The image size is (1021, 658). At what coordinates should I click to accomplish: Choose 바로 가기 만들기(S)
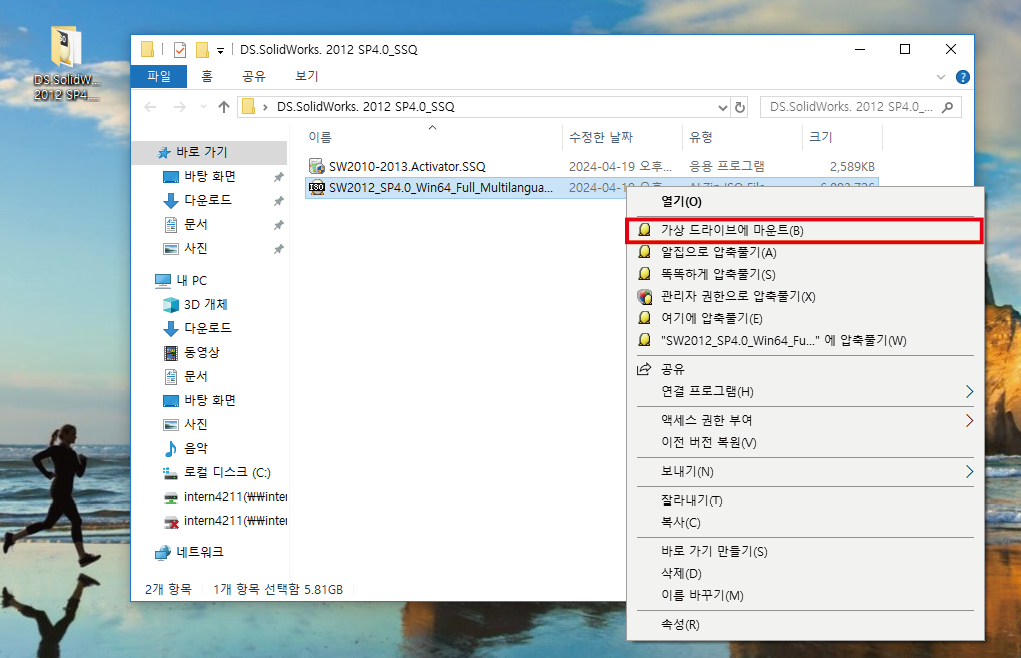click(805, 551)
